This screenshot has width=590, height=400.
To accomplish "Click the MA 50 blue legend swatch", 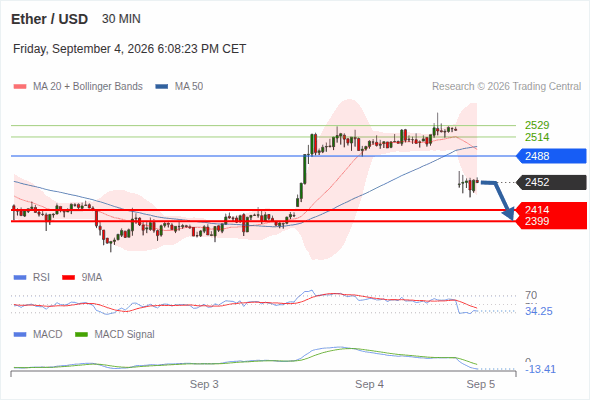I will 162,87.
